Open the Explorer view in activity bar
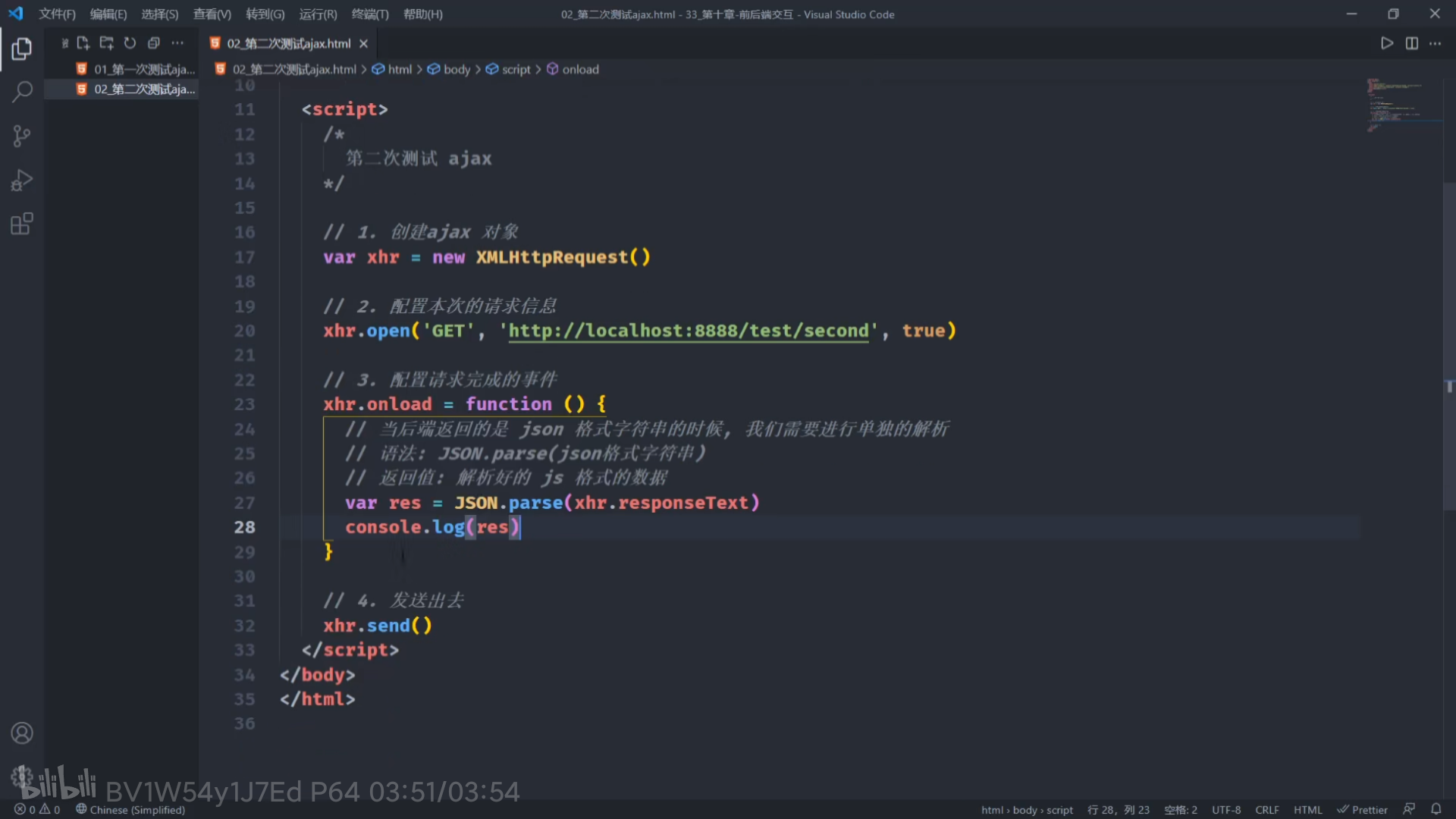Image resolution: width=1456 pixels, height=819 pixels. (x=21, y=49)
